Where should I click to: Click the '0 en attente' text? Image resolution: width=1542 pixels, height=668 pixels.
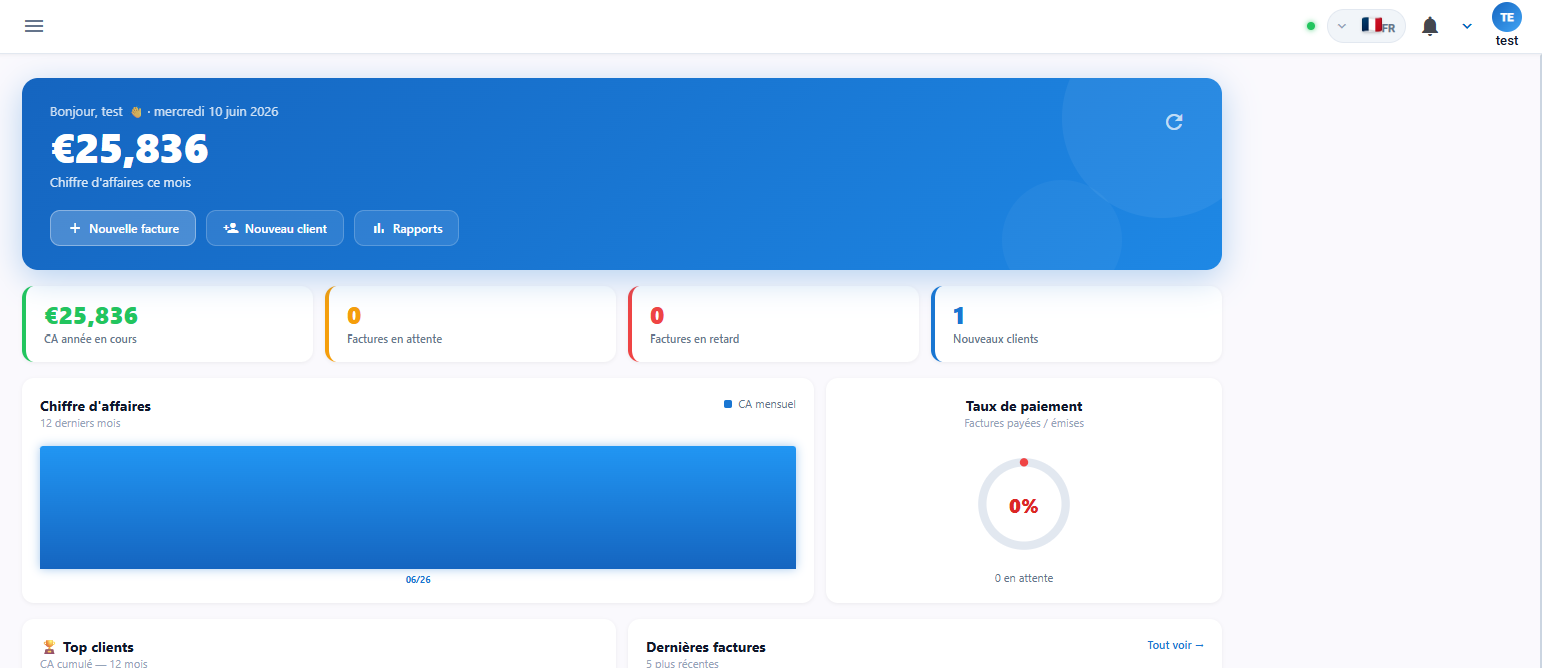1023,578
